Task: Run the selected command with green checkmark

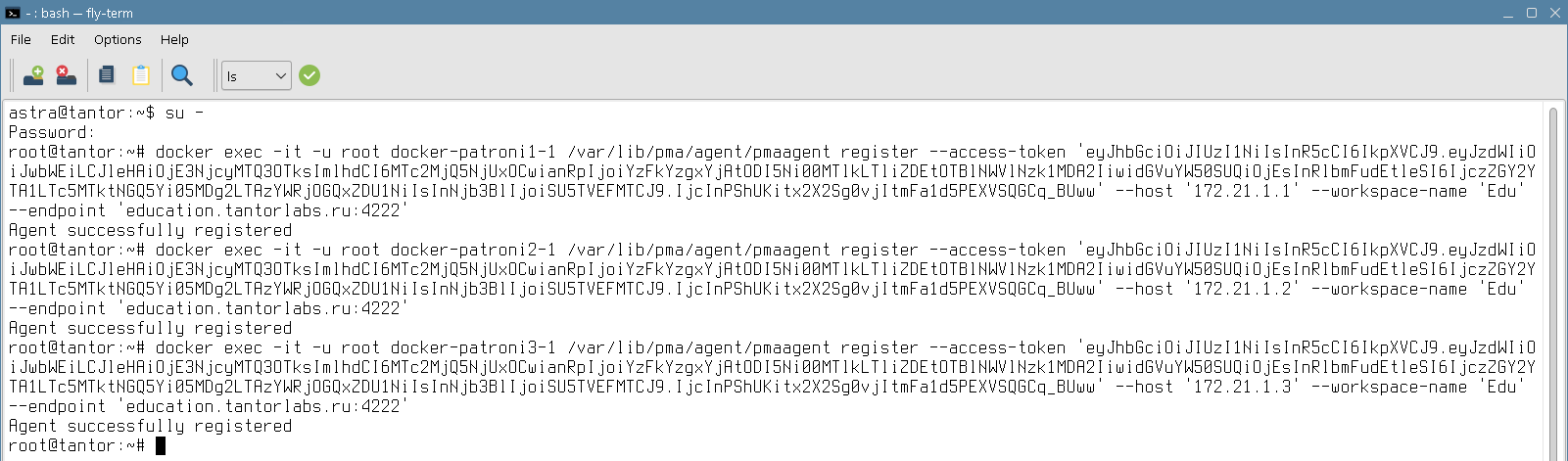Action: 309,75
